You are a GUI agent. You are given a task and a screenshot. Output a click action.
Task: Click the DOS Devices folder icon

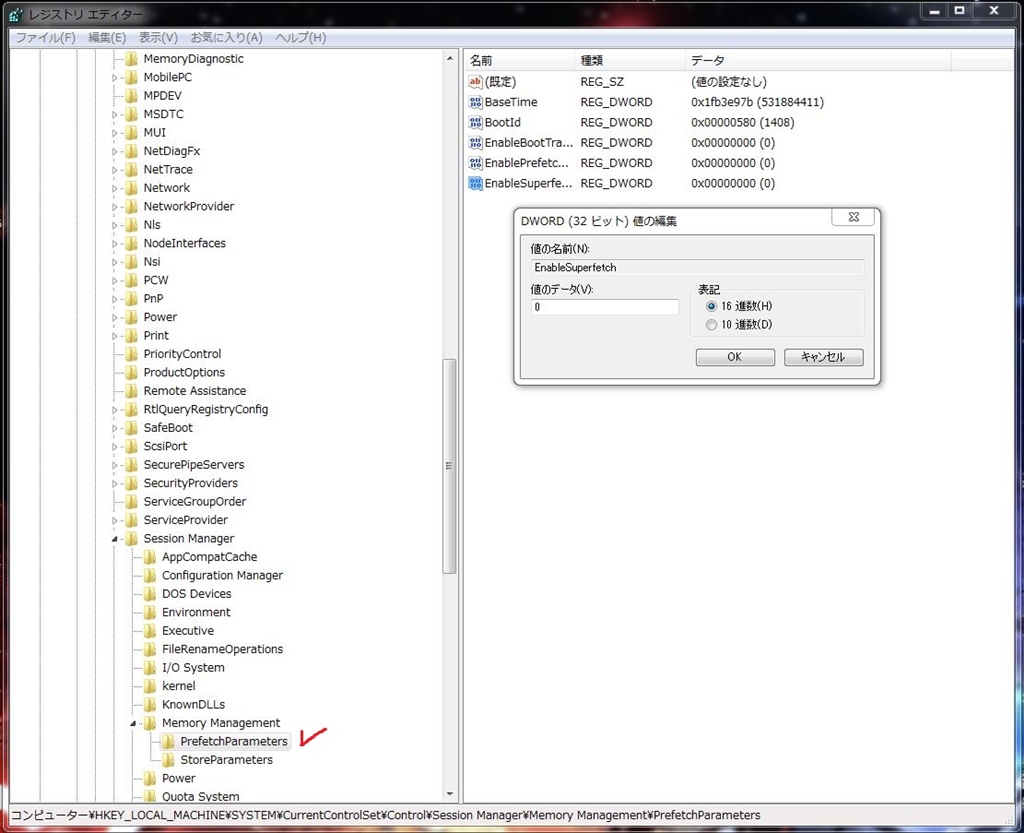click(150, 593)
